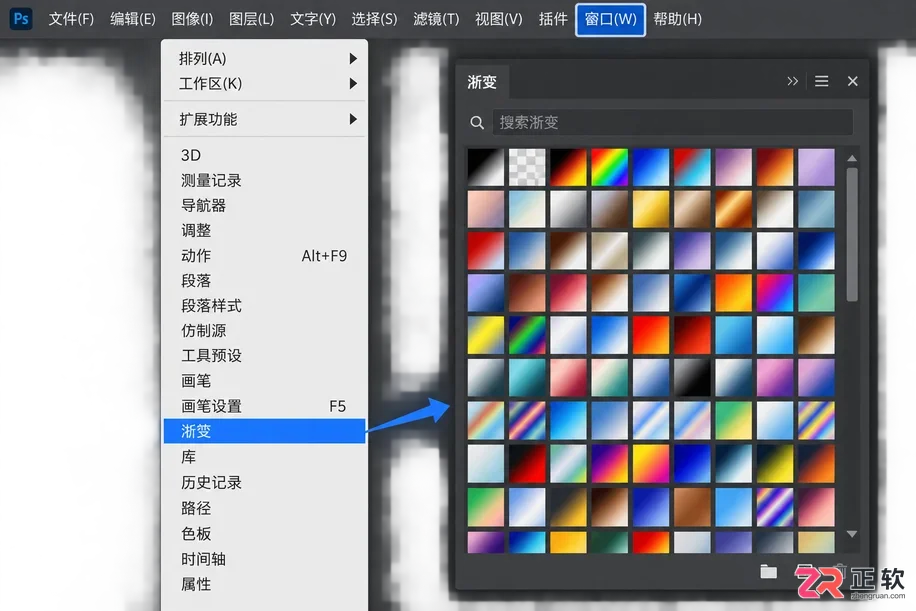Select the 渐变 panel tab
This screenshot has height=611, width=916.
482,82
